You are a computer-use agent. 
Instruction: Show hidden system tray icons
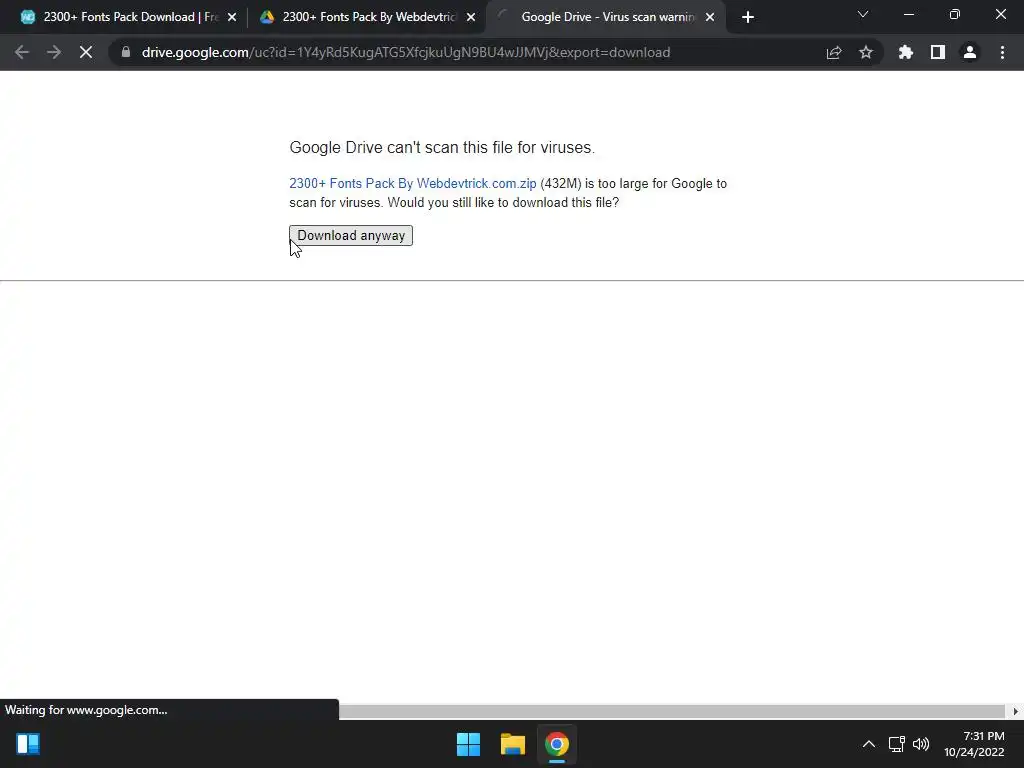(869, 744)
